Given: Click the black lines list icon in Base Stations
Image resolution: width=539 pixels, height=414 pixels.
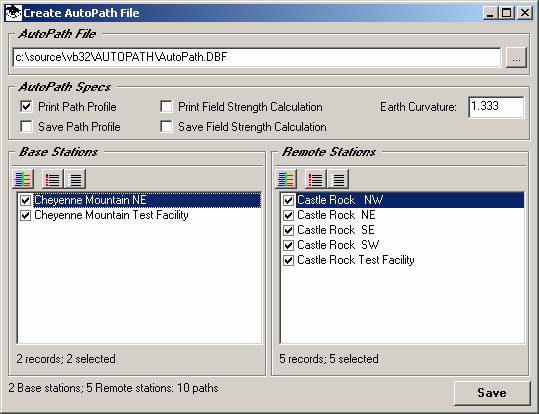Looking at the screenshot, I should click(x=75, y=179).
